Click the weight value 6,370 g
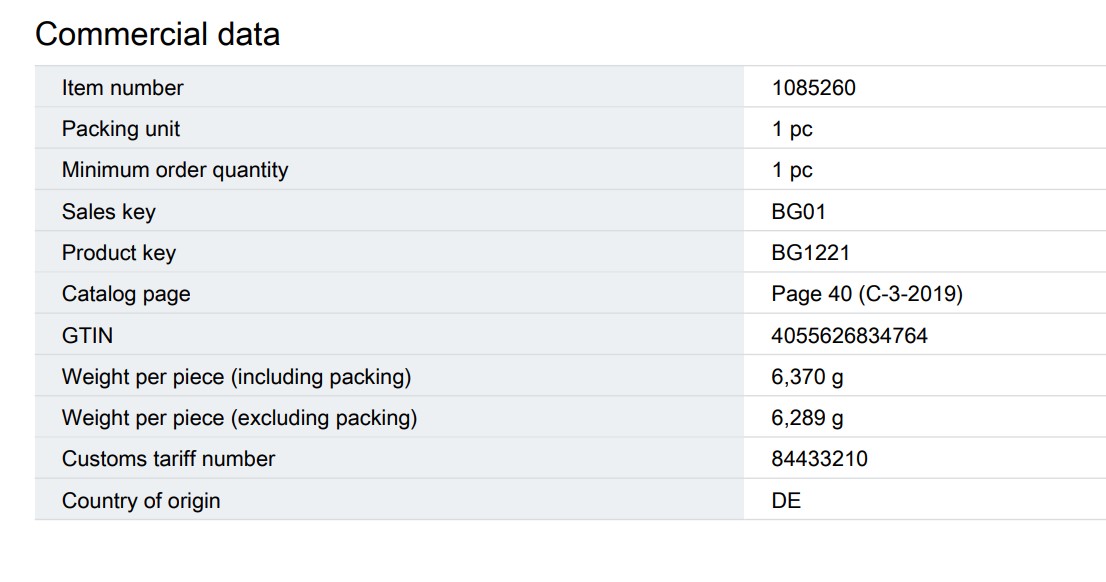1106x582 pixels. click(x=806, y=377)
